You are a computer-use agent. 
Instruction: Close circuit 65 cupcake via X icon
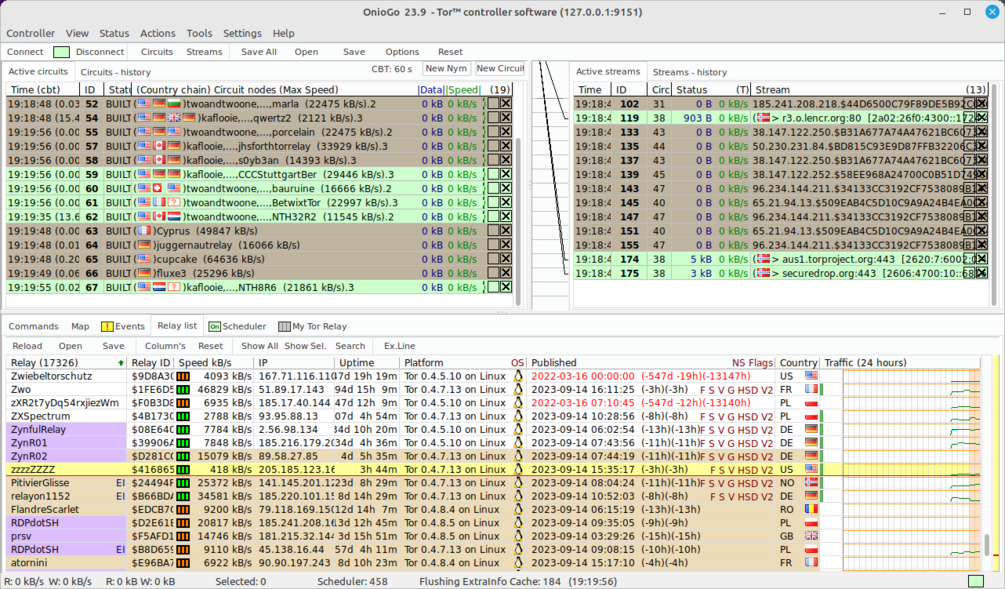click(x=506, y=258)
